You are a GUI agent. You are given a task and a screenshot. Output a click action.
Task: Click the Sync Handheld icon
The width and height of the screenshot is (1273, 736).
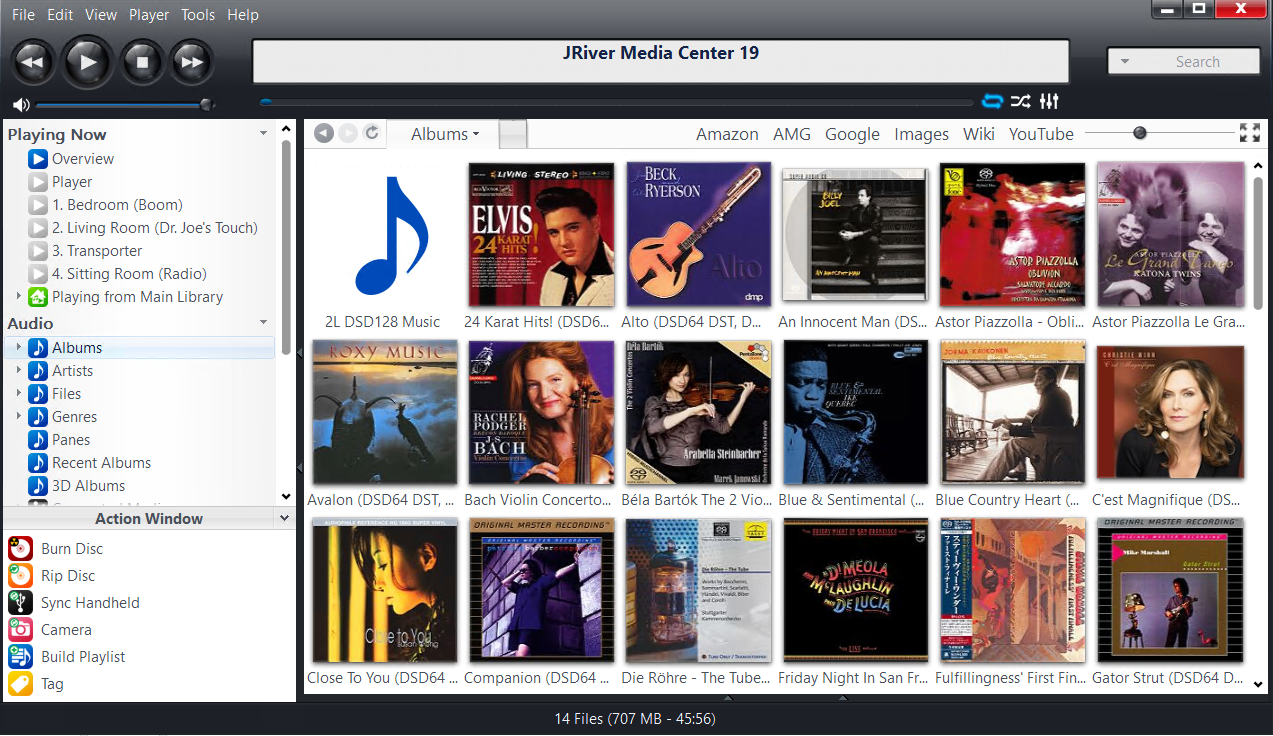click(x=21, y=602)
